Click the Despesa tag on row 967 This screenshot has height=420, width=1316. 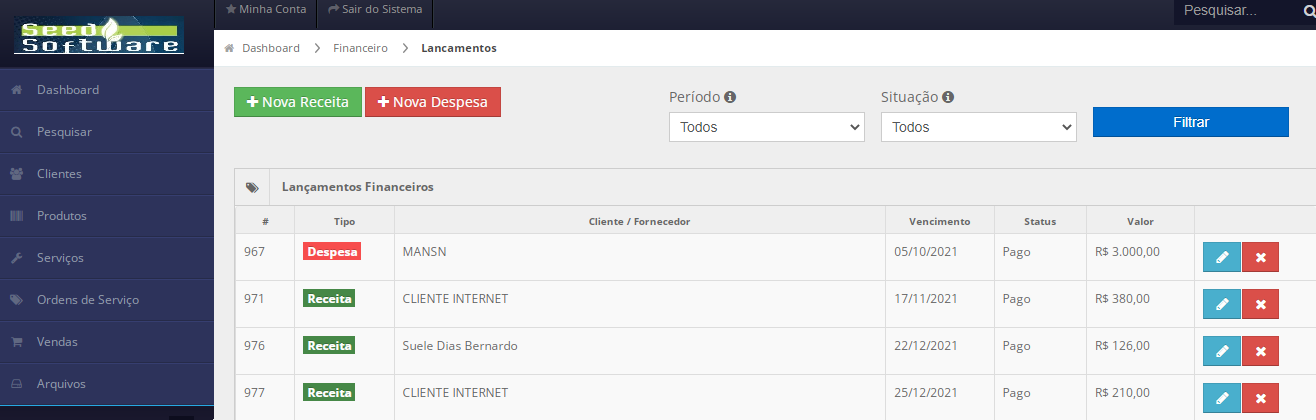click(x=332, y=252)
